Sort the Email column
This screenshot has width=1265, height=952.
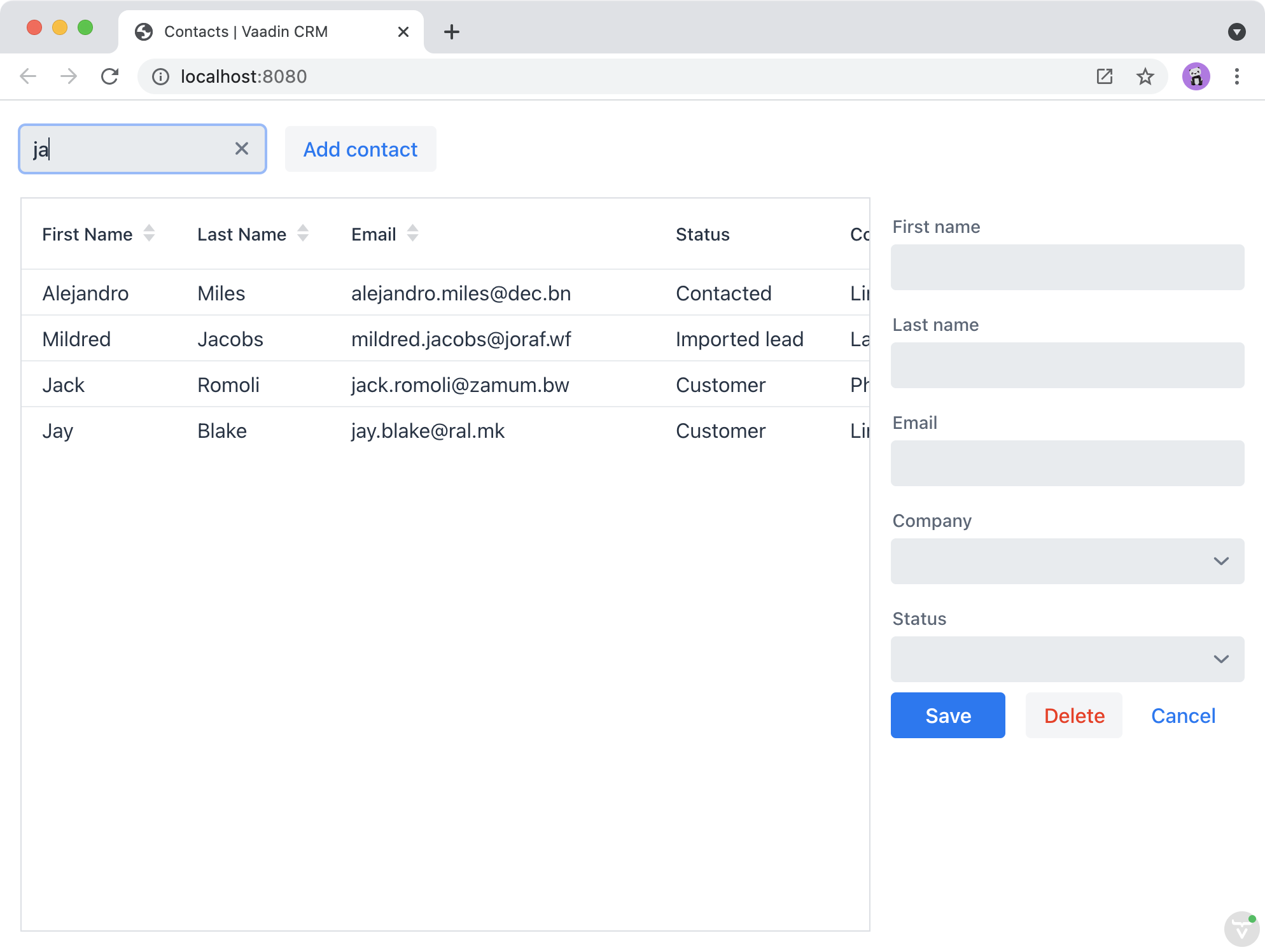pyautogui.click(x=412, y=234)
